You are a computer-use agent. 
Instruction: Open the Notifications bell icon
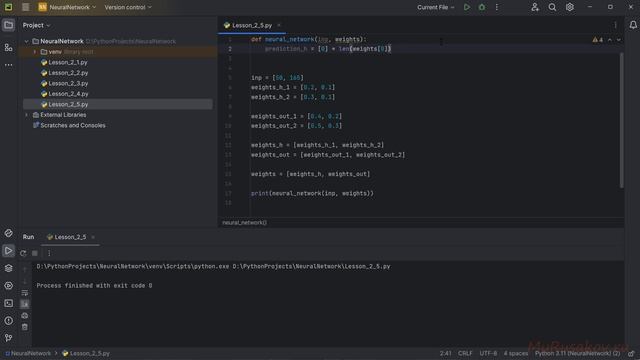tap(633, 25)
